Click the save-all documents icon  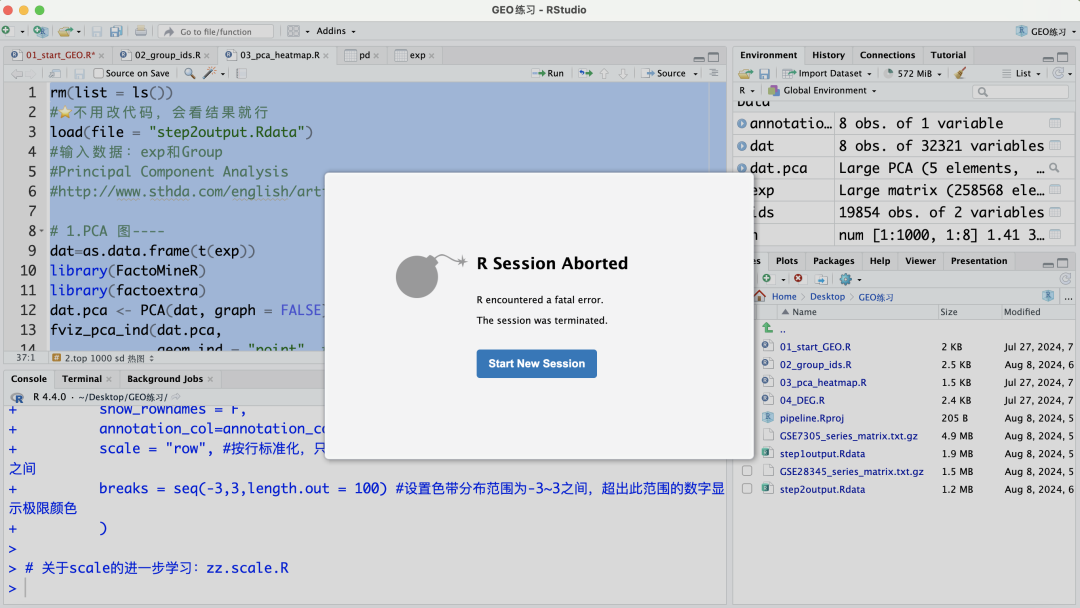pyautogui.click(x=116, y=31)
